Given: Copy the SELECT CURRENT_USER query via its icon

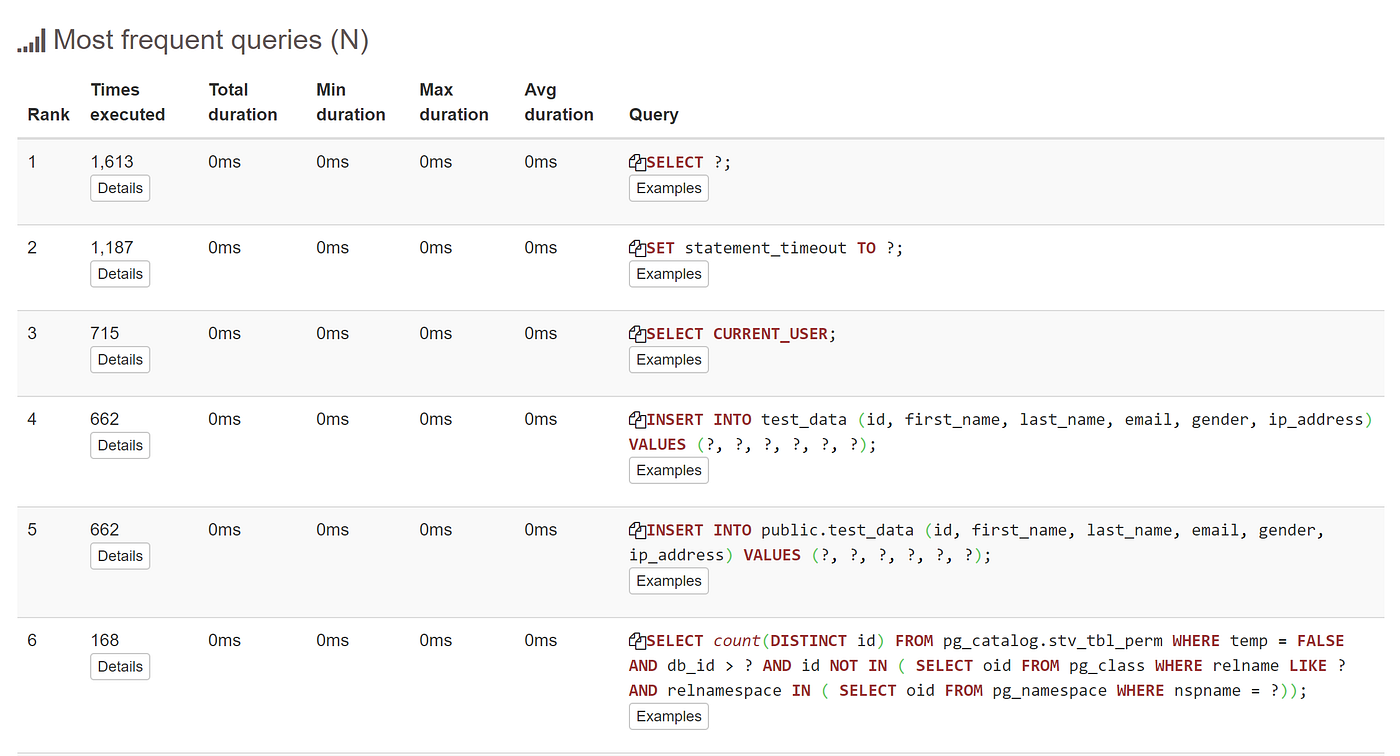Looking at the screenshot, I should (x=637, y=334).
